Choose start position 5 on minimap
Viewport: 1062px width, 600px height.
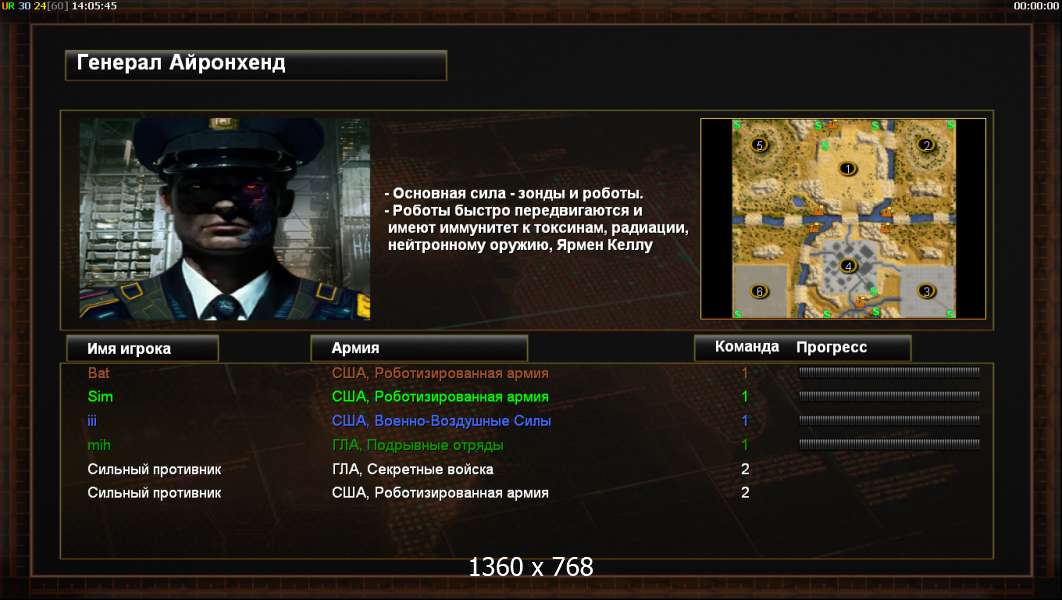click(x=759, y=144)
